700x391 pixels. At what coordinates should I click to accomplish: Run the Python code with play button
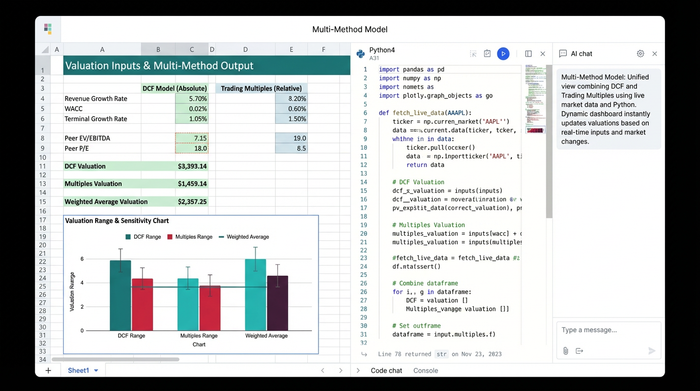503,54
